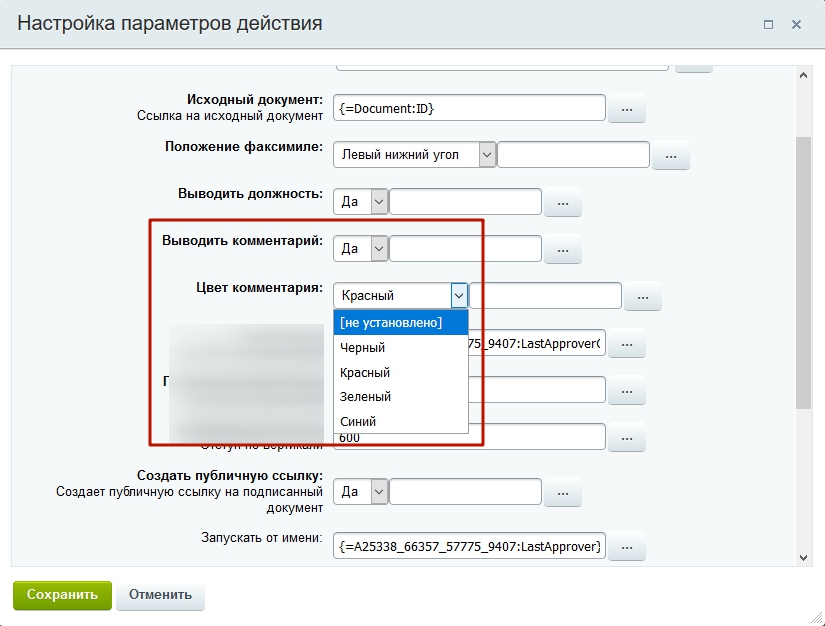This screenshot has height=626, width=825.
Task: Click ellipsis button next to Запускать от имени
Action: (626, 546)
